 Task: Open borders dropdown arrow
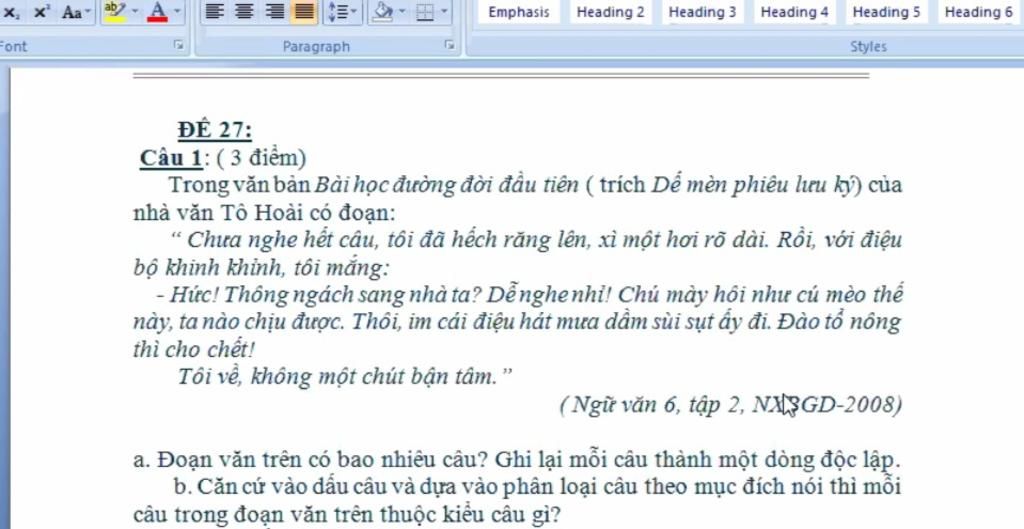pos(445,11)
